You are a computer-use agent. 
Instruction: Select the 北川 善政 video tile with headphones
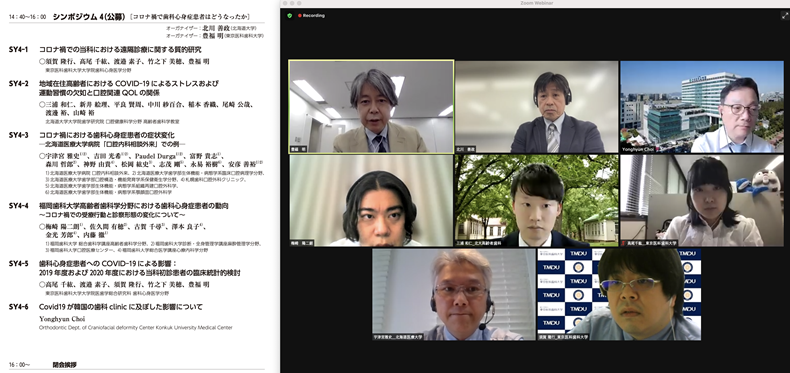[x=537, y=106]
